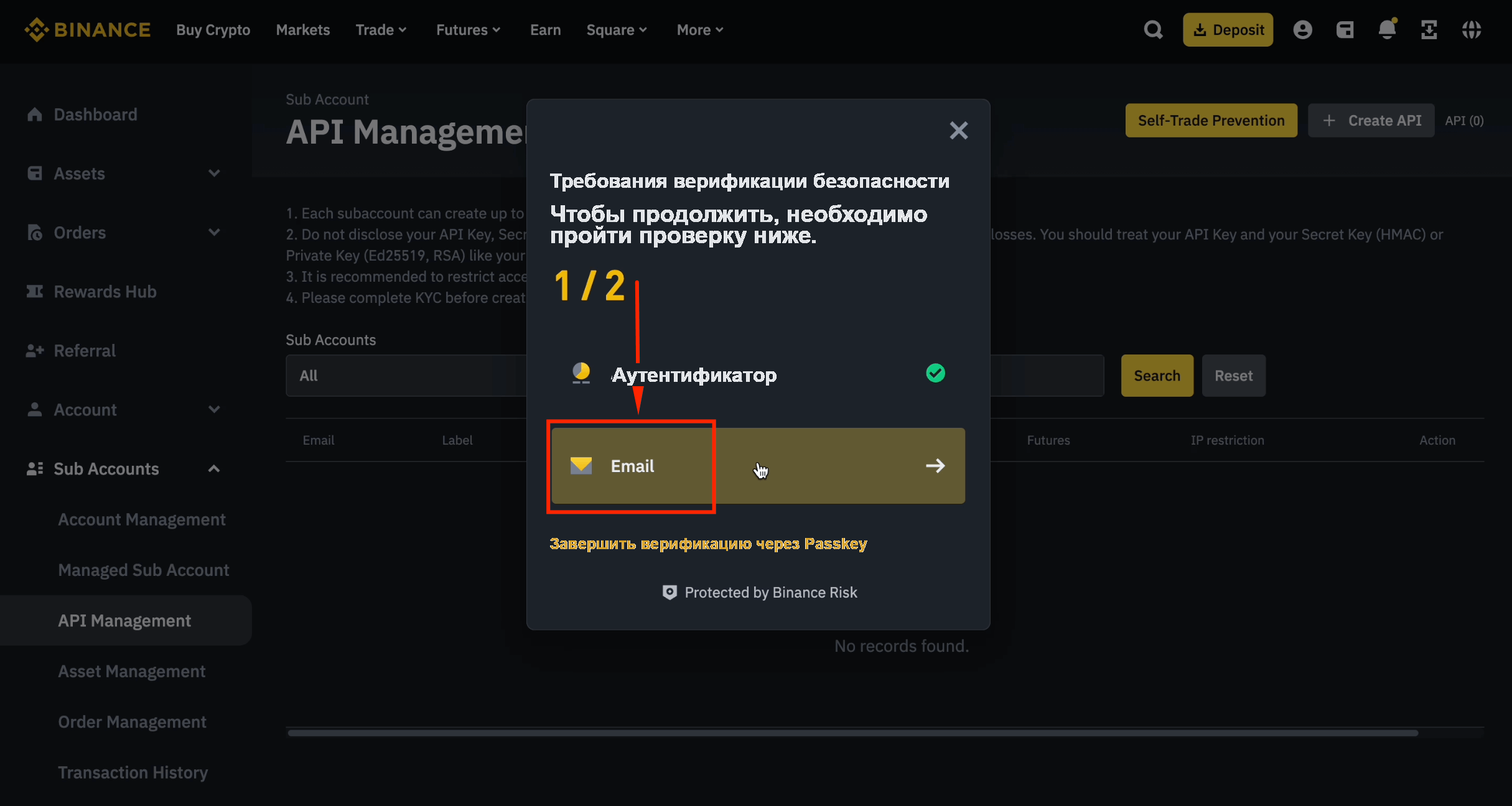The image size is (1512, 806).
Task: Open the Earn page
Action: [x=546, y=30]
